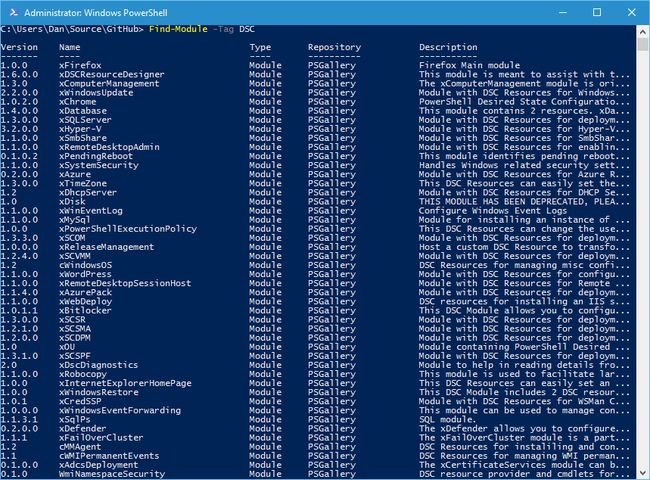Click the xTimeZone module name
650x480 pixels.
[83, 183]
